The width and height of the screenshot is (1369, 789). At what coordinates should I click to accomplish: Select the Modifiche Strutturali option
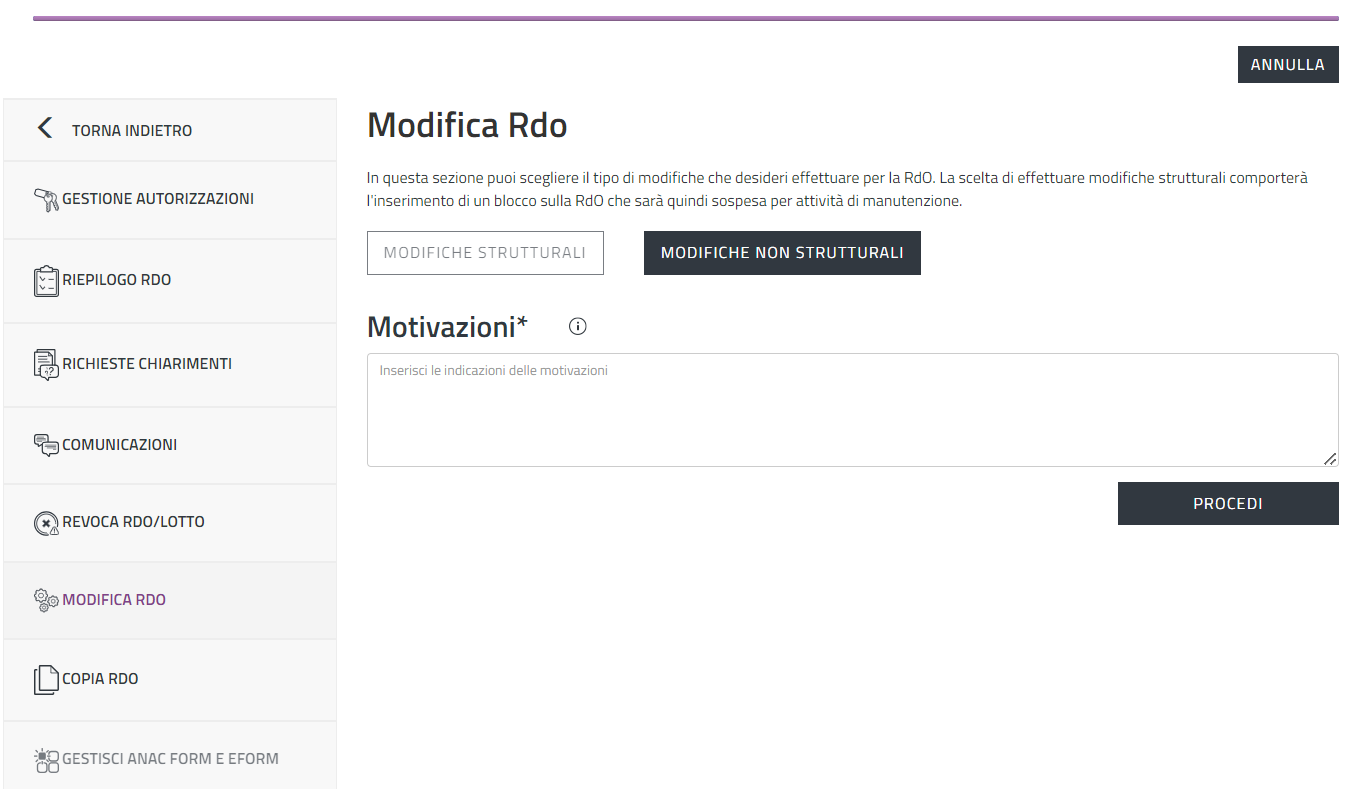click(485, 253)
